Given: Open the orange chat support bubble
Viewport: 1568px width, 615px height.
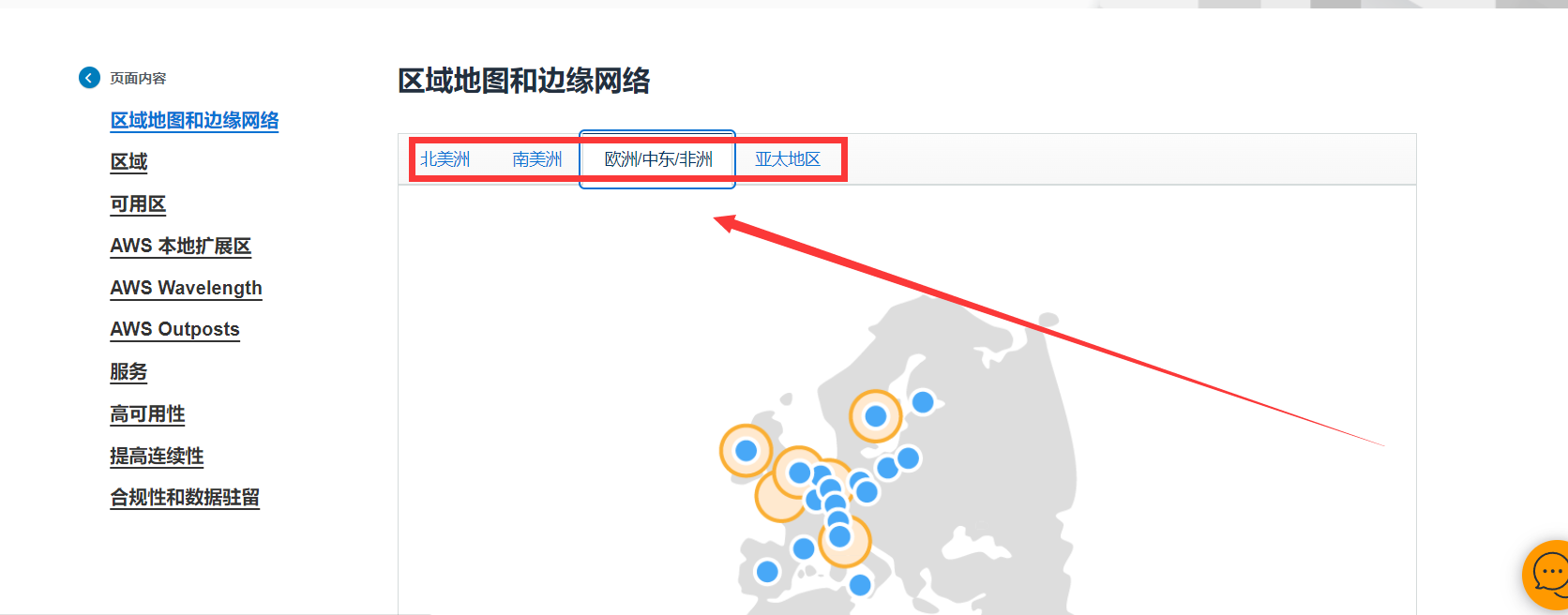Looking at the screenshot, I should click(x=1547, y=574).
